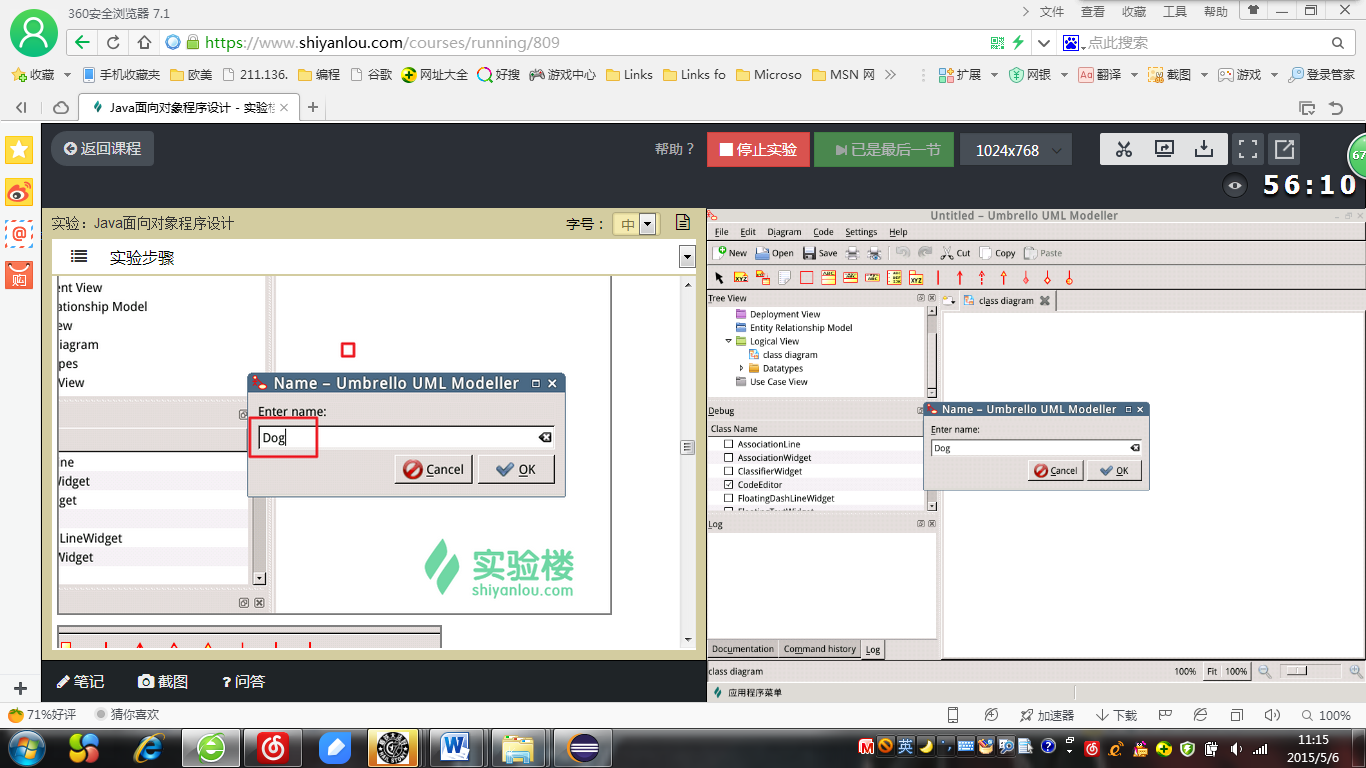Screen dimensions: 1366x768
Task: Click the 返回课程 button
Action: tap(103, 149)
